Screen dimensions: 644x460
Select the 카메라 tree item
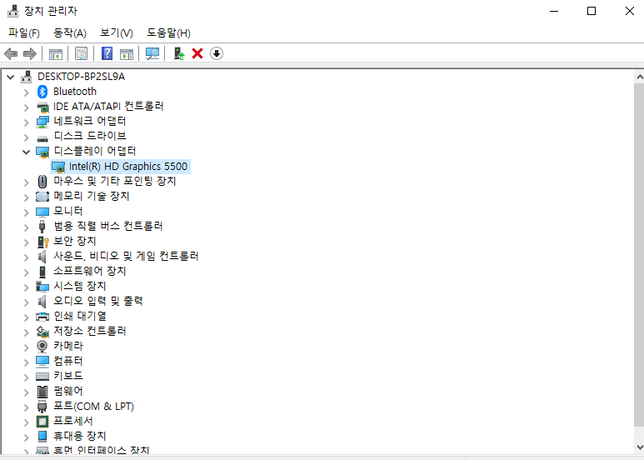pos(68,346)
